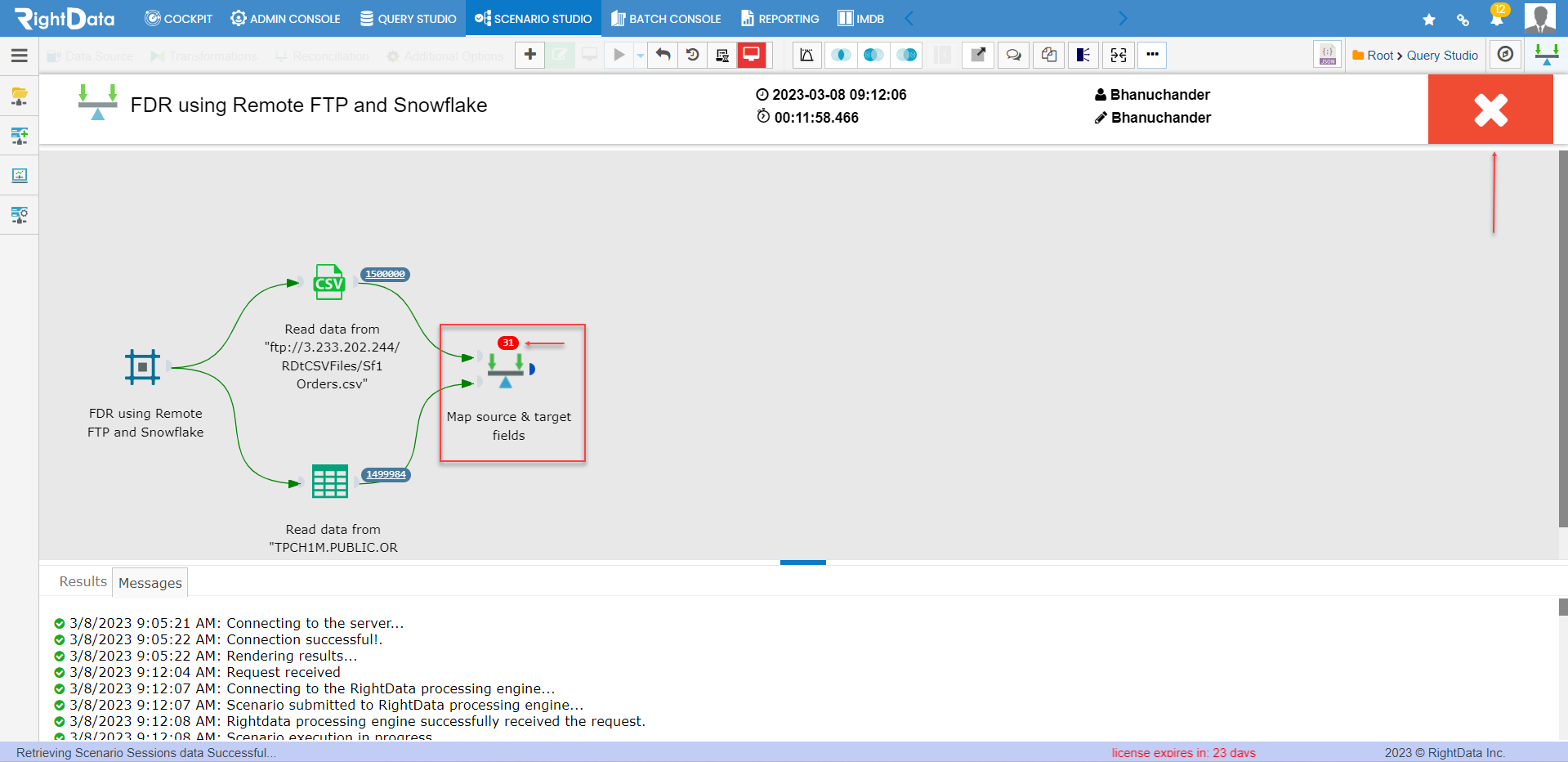Image resolution: width=1568 pixels, height=762 pixels.
Task: Open the comments speech bubble icon
Action: click(1013, 55)
